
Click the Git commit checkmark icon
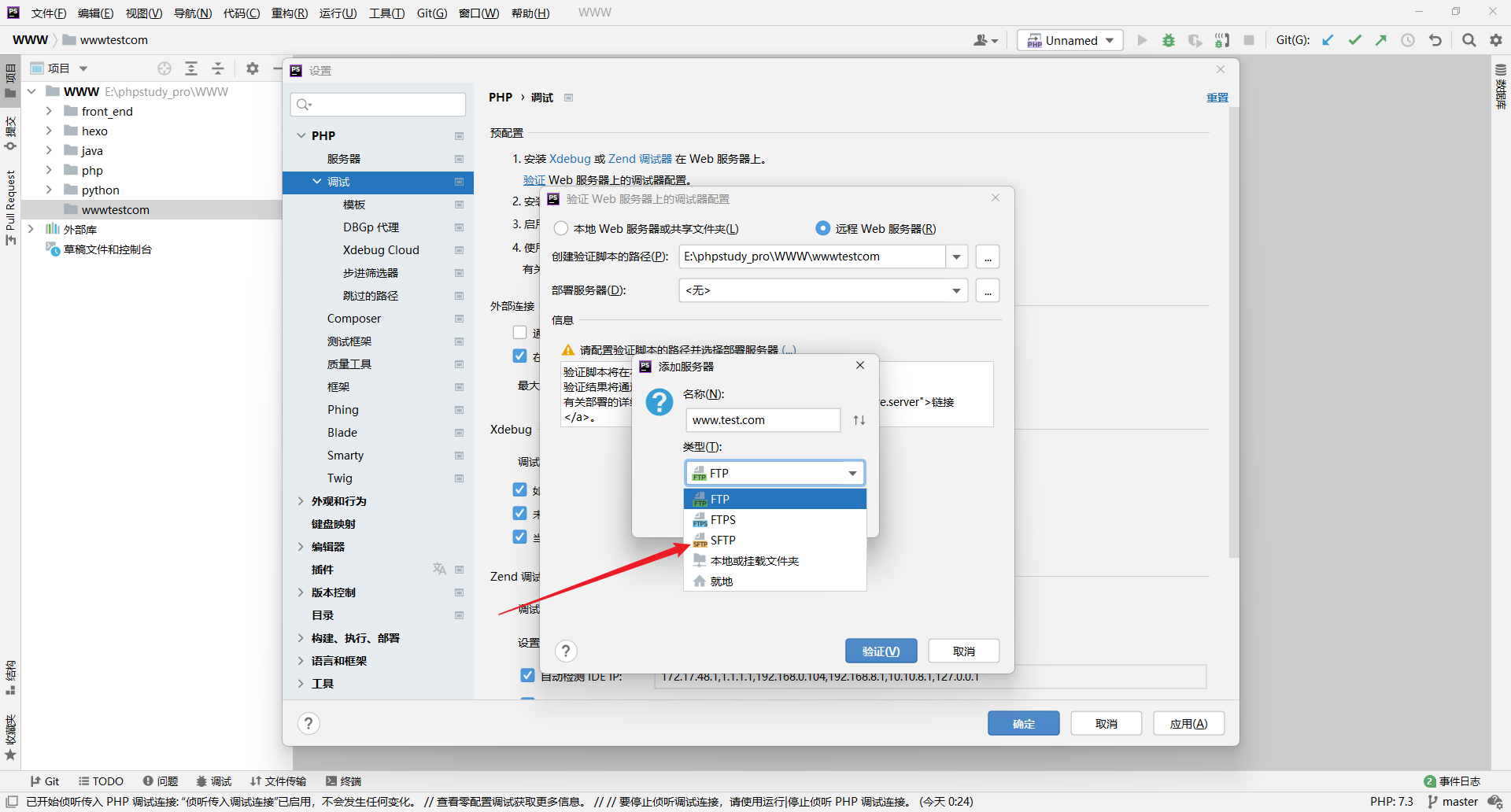click(1354, 40)
